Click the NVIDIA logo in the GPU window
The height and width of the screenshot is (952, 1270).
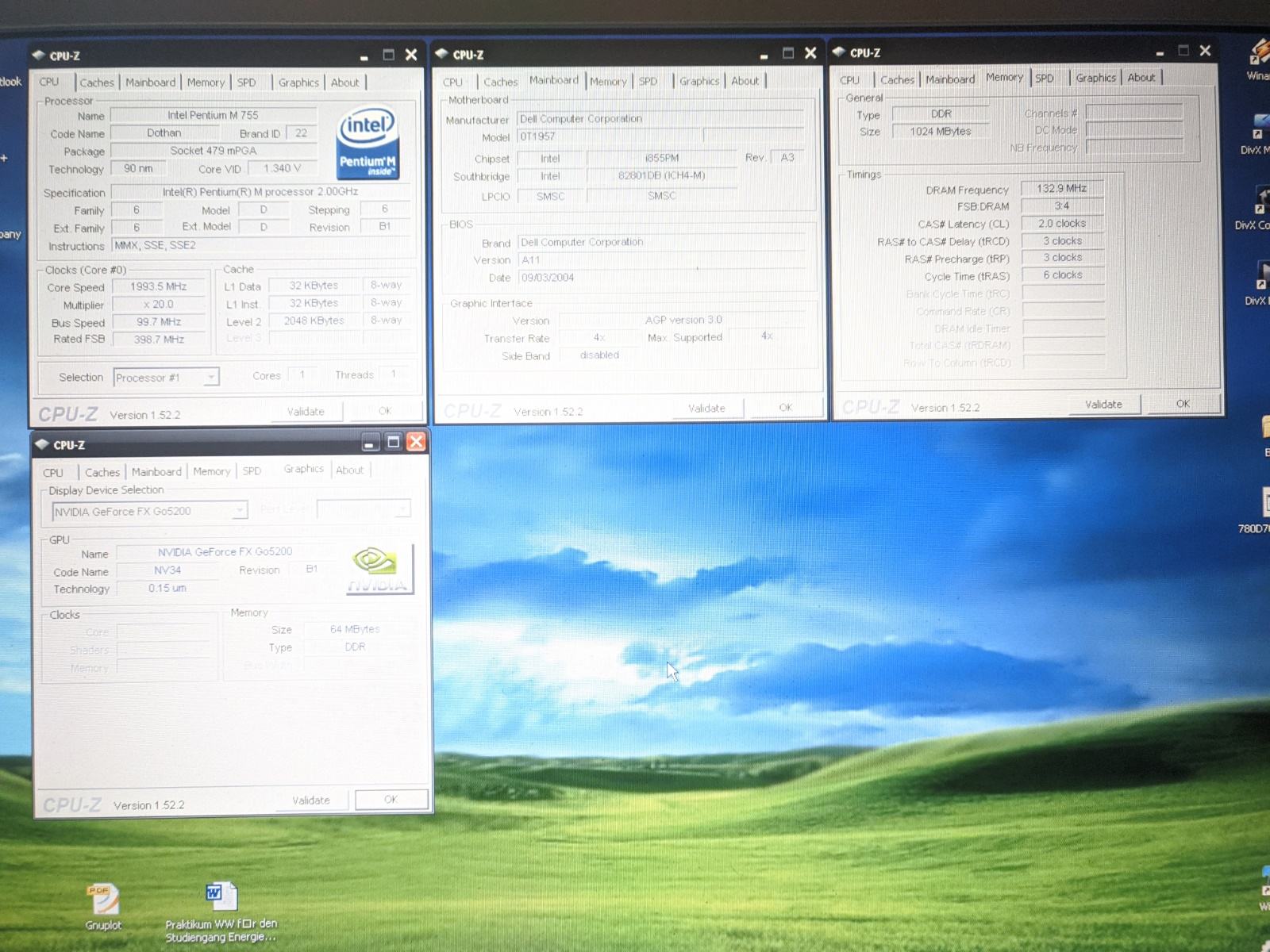tap(380, 569)
